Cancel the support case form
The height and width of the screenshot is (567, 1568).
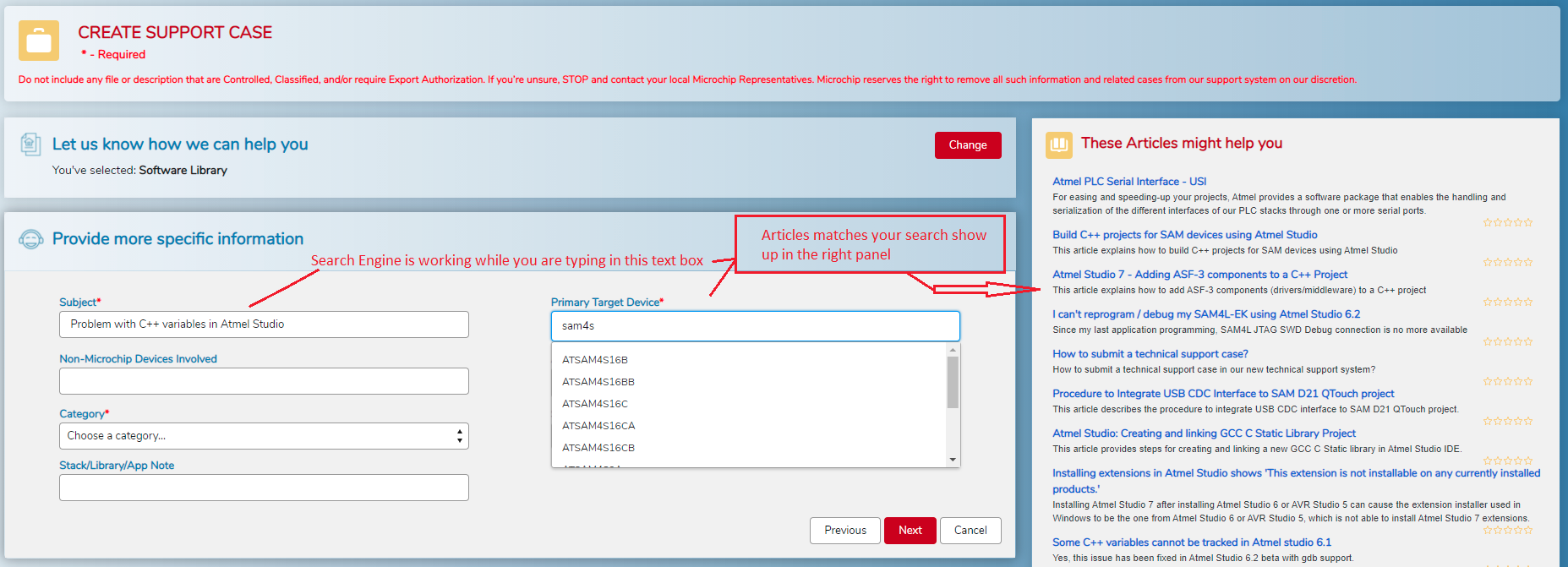tap(970, 531)
